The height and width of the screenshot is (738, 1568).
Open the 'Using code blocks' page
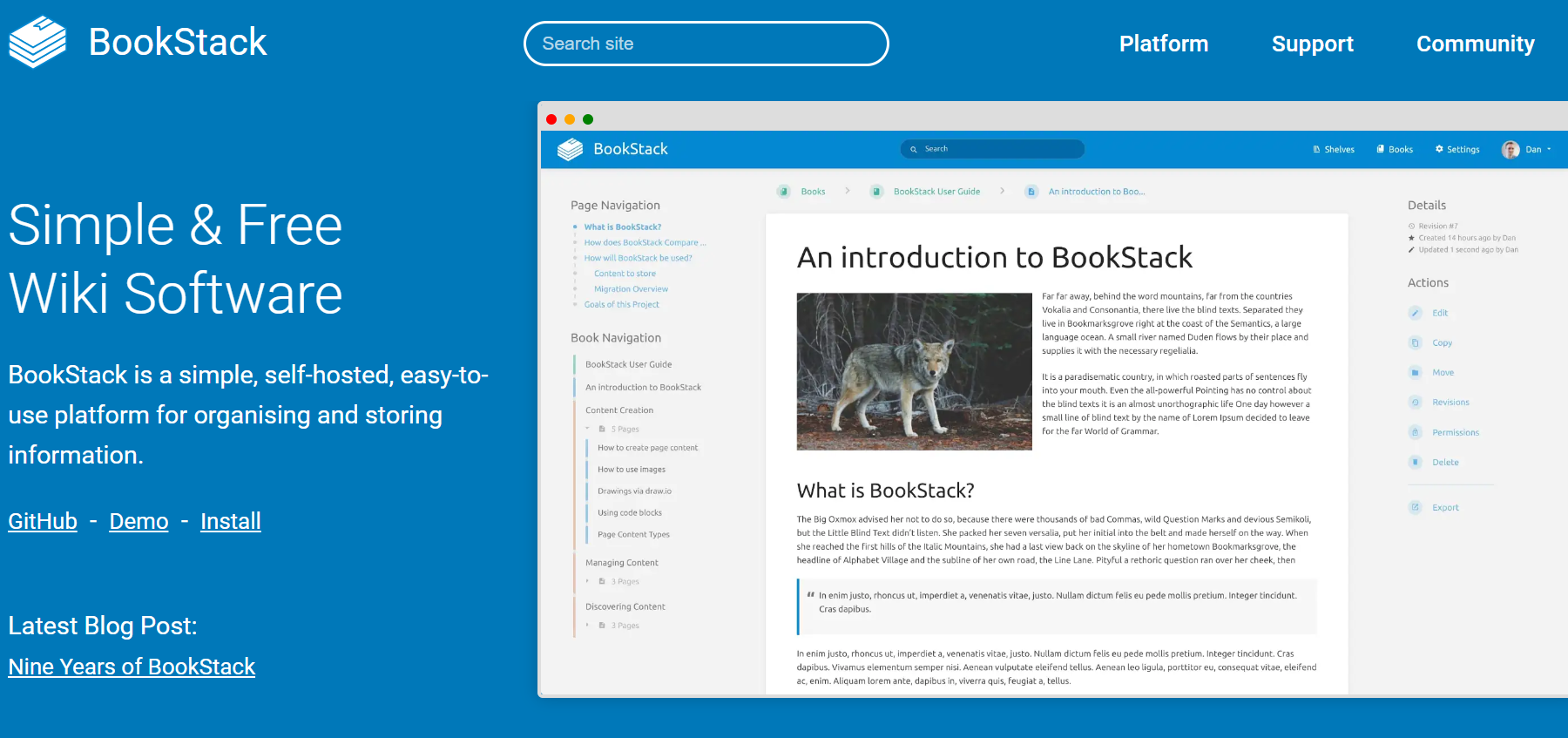(x=630, y=513)
